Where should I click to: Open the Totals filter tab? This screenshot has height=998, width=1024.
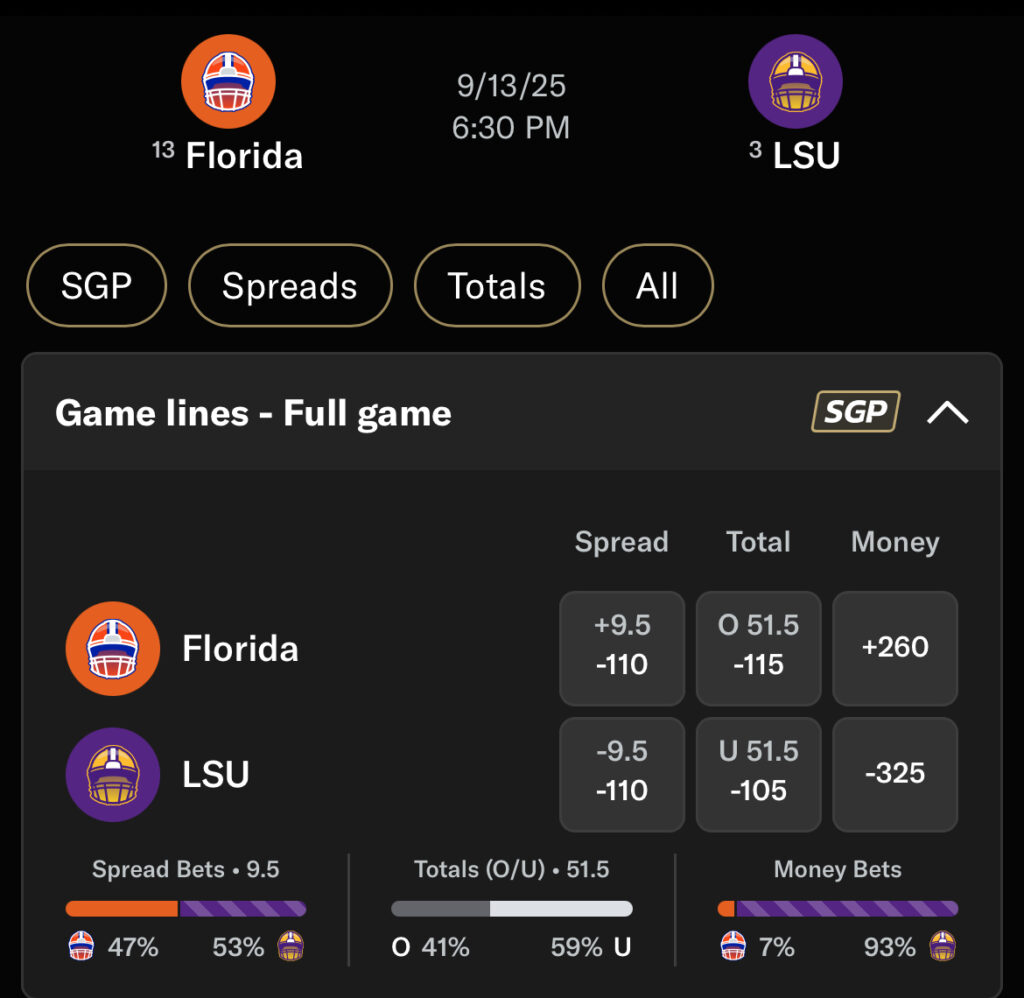pos(497,286)
